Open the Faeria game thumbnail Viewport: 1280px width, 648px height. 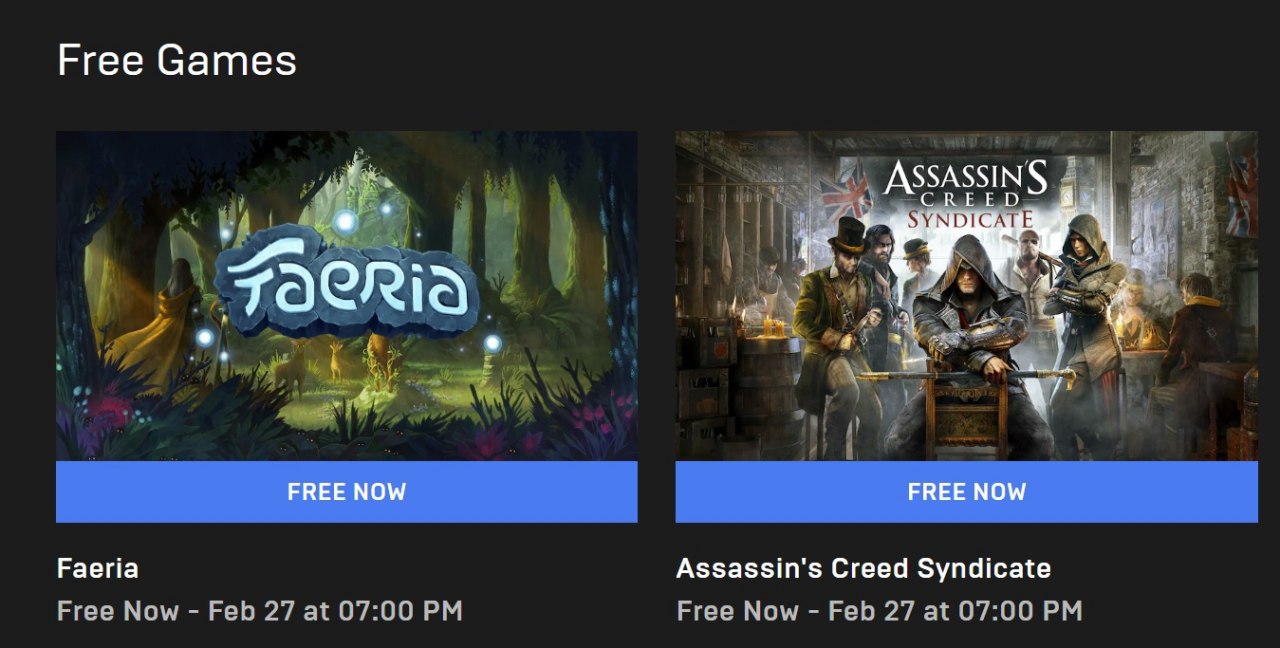[346, 296]
